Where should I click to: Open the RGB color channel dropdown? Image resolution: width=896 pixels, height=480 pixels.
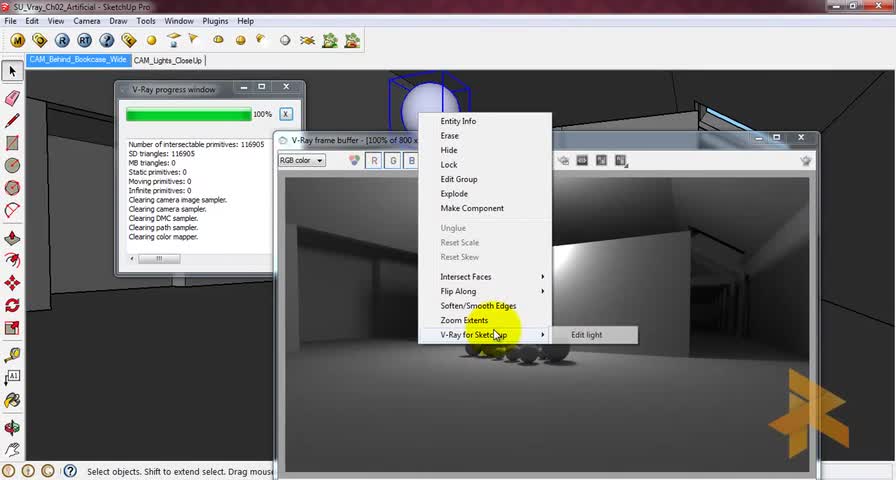point(302,161)
